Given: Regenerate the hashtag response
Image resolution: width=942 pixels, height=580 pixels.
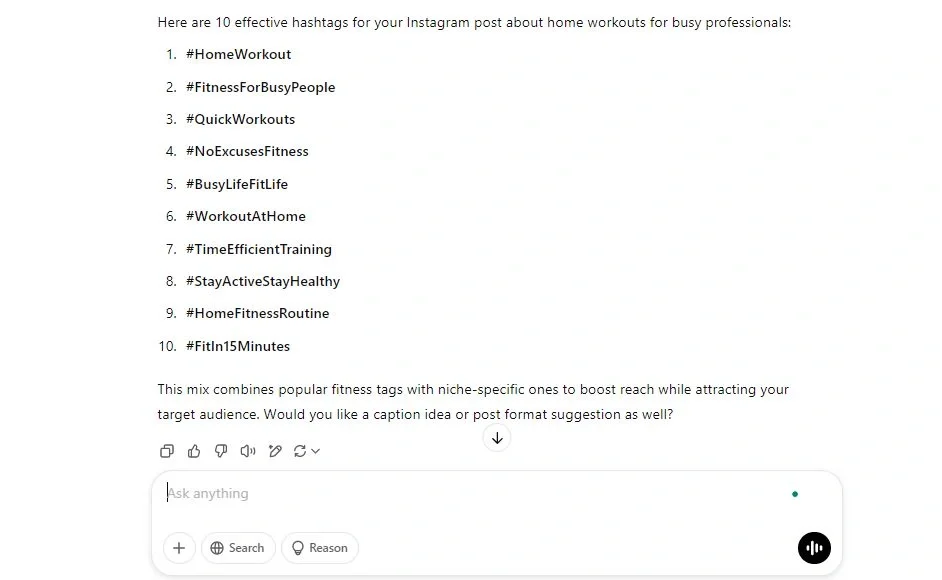Looking at the screenshot, I should [301, 451].
